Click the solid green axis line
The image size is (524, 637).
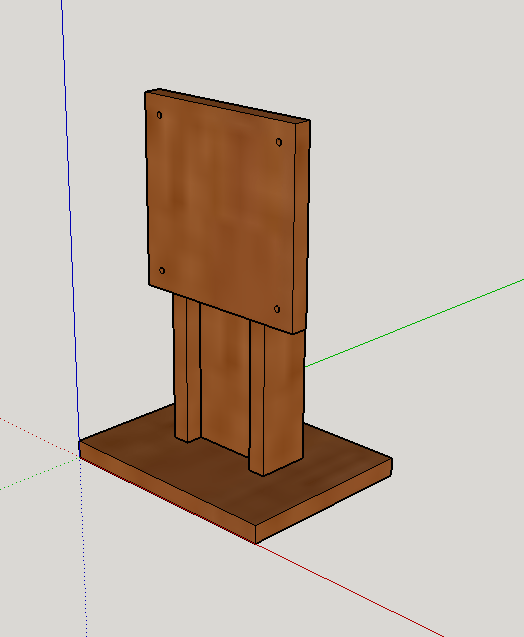[414, 323]
